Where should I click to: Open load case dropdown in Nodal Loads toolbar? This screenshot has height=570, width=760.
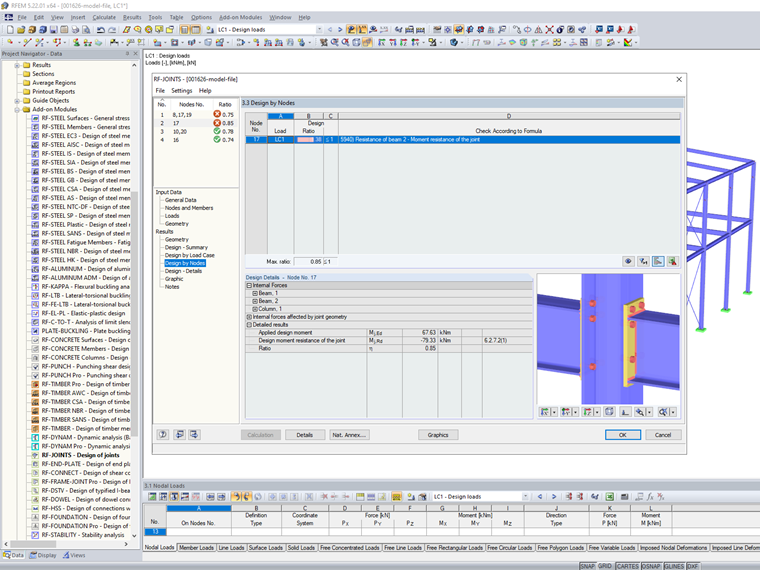525,497
